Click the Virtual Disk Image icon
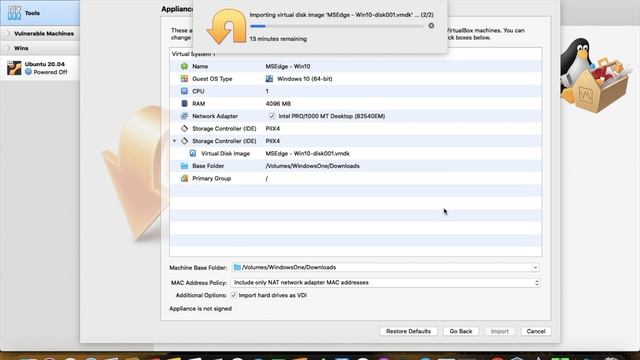The height and width of the screenshot is (360, 640). coord(193,153)
